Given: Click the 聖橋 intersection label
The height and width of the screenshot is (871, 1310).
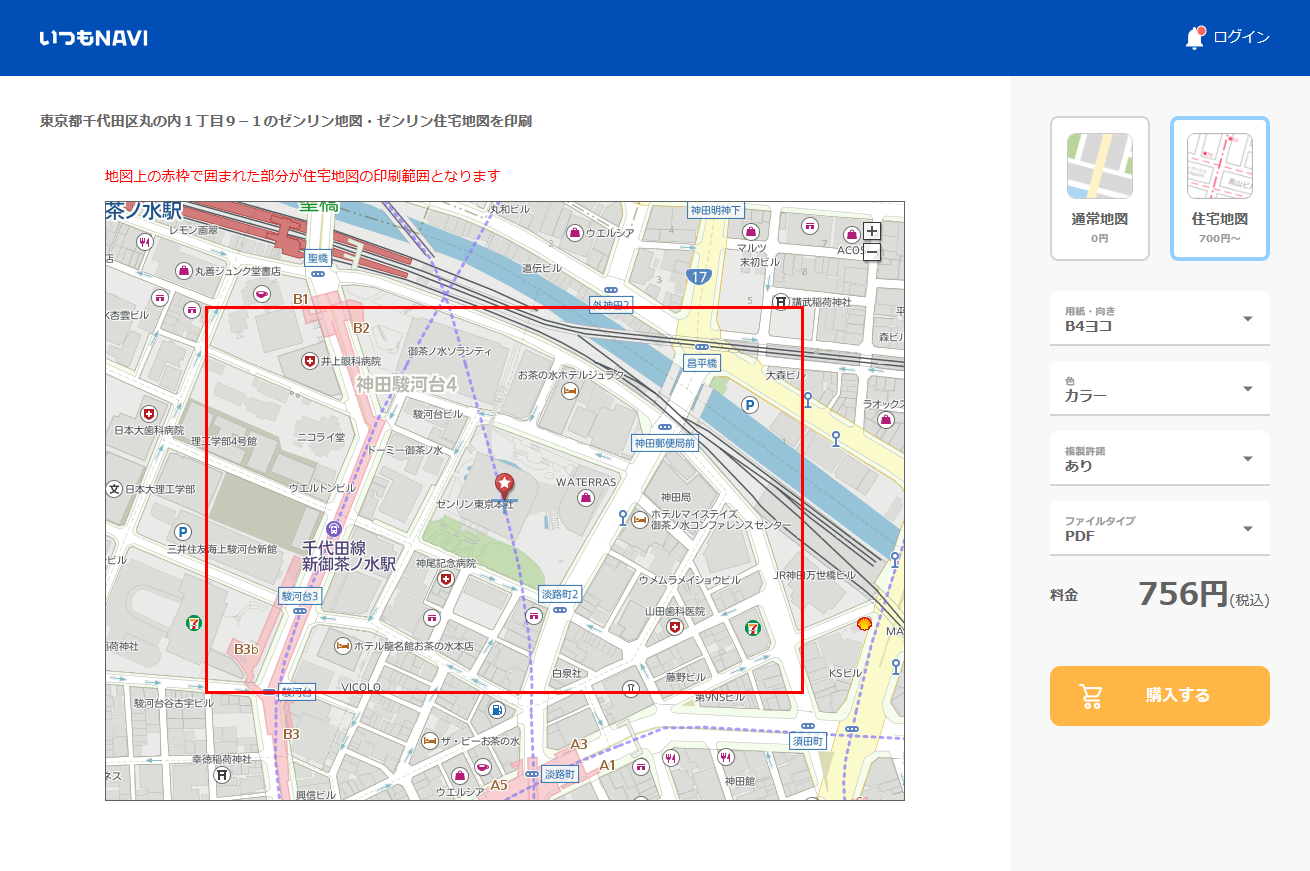Looking at the screenshot, I should (x=318, y=258).
